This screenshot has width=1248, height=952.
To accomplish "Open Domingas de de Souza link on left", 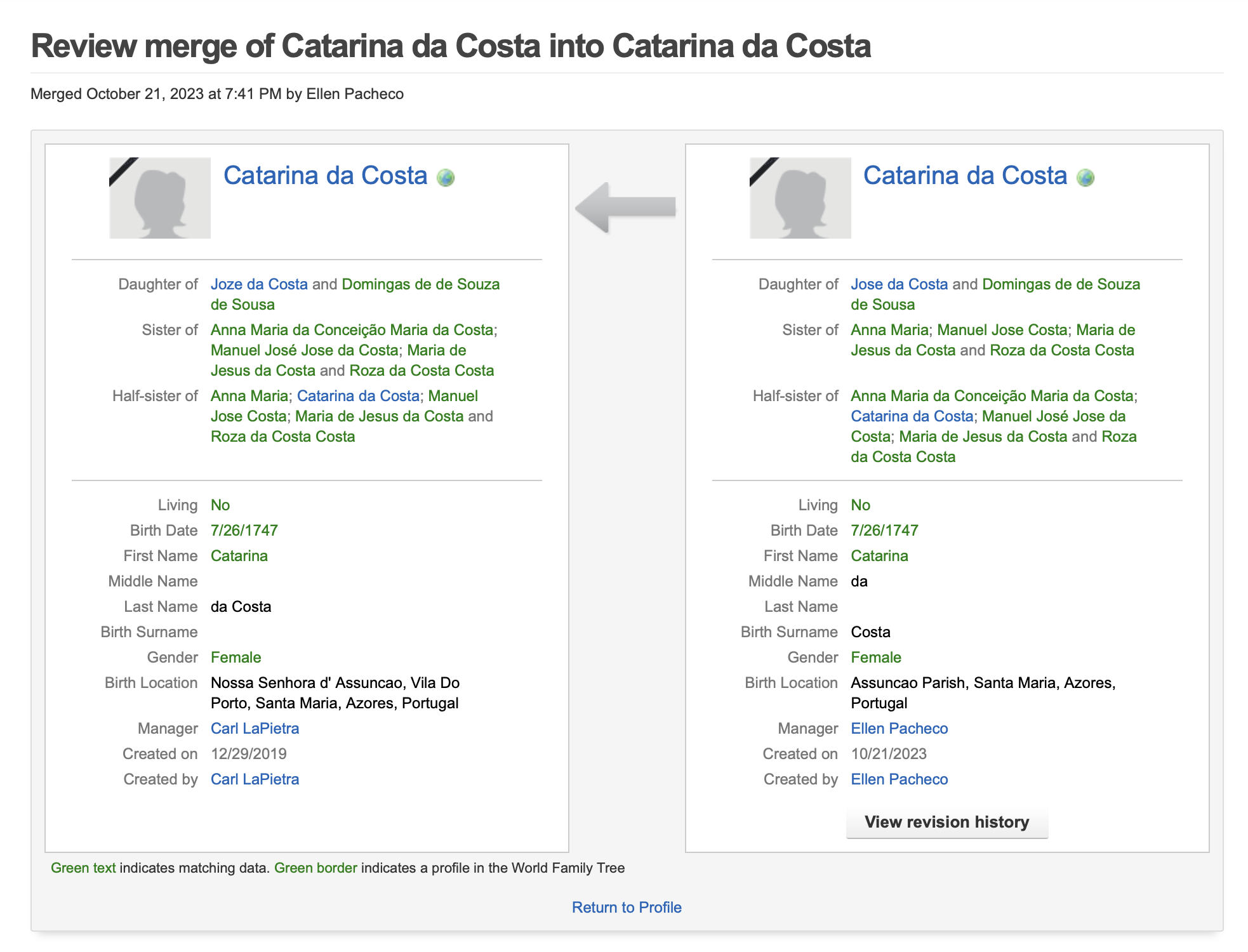I will point(420,284).
